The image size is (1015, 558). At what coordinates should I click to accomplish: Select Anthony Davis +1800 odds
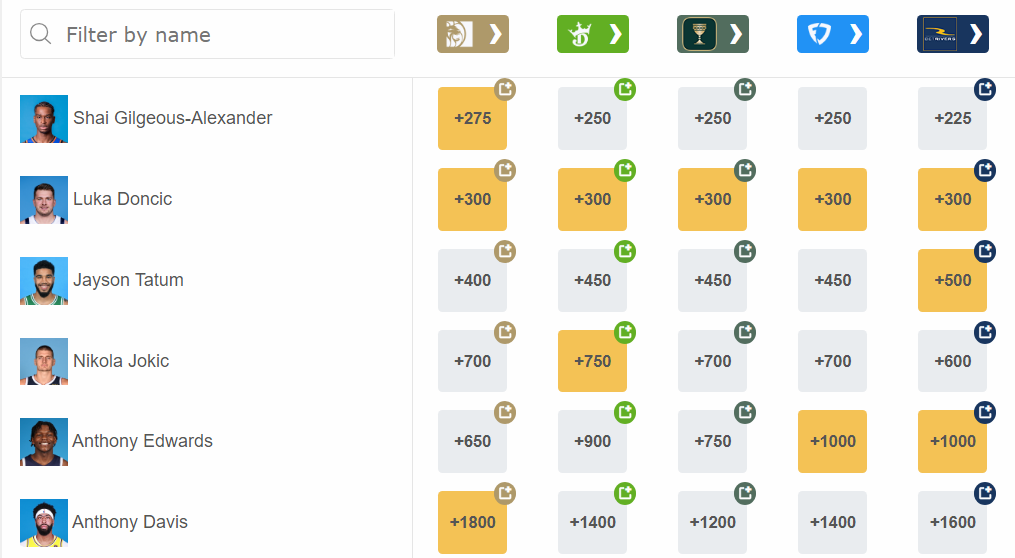pos(473,522)
